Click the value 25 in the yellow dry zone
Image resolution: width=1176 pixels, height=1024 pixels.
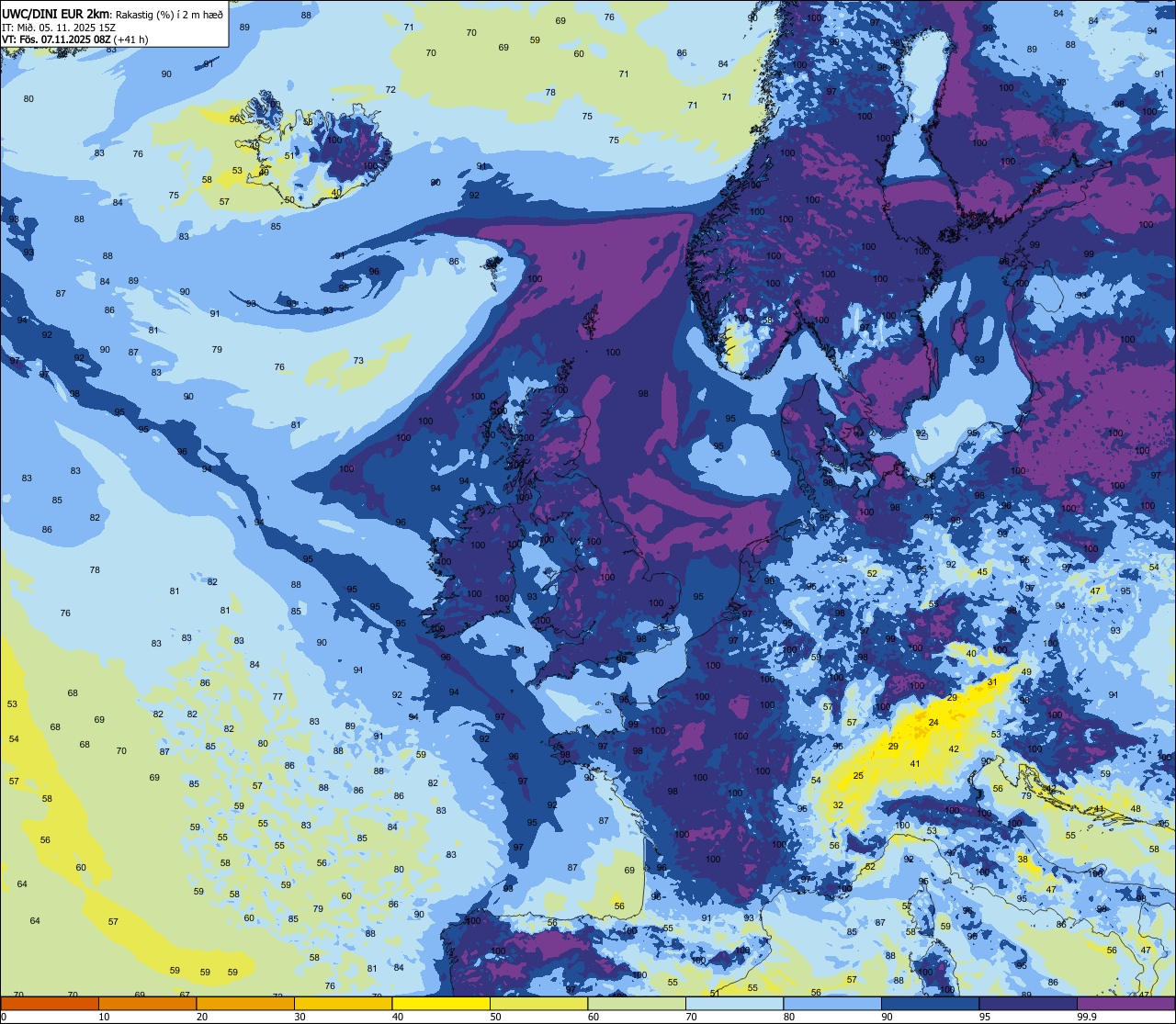tap(858, 776)
